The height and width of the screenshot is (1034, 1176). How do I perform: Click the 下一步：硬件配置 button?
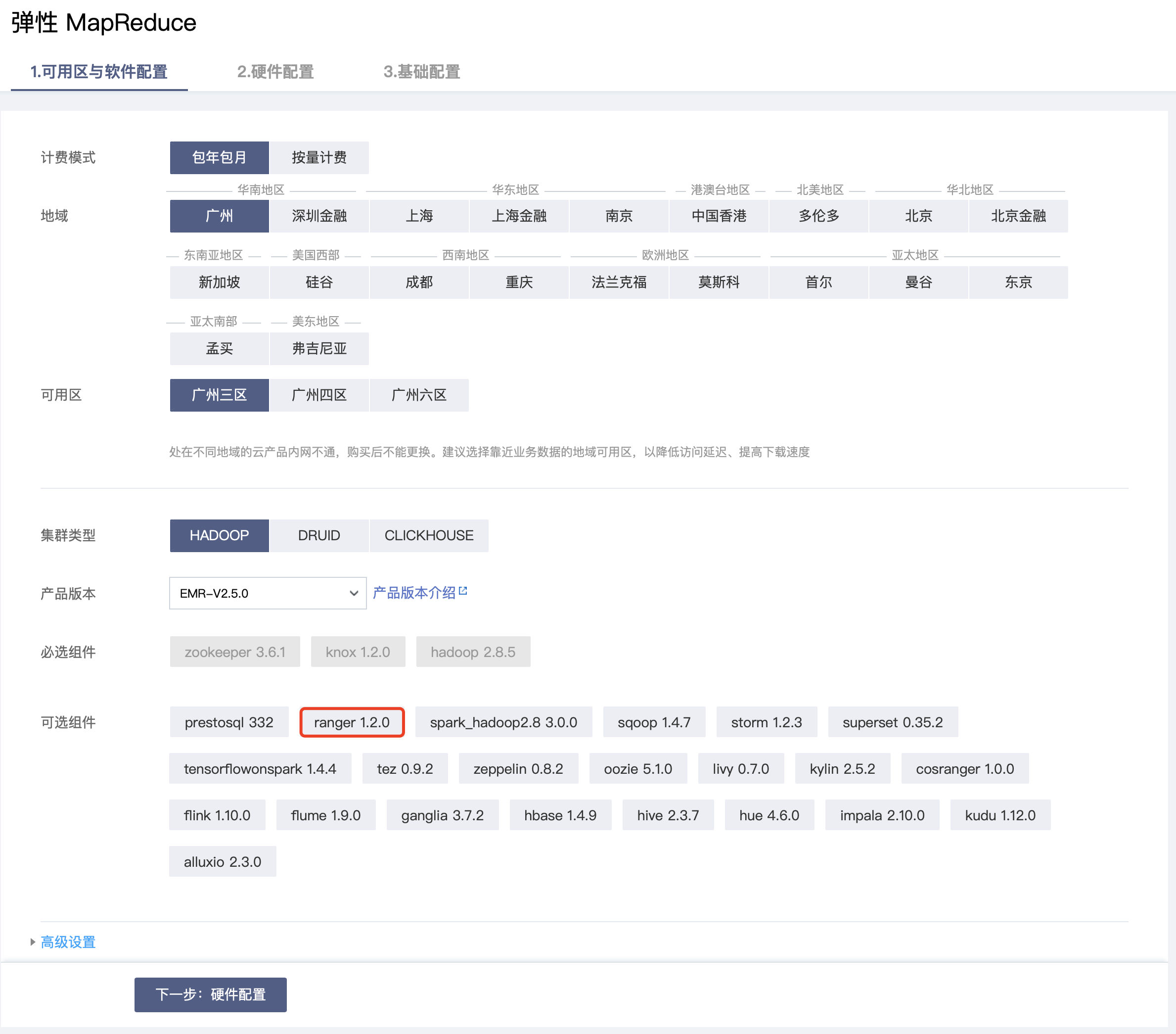point(210,994)
